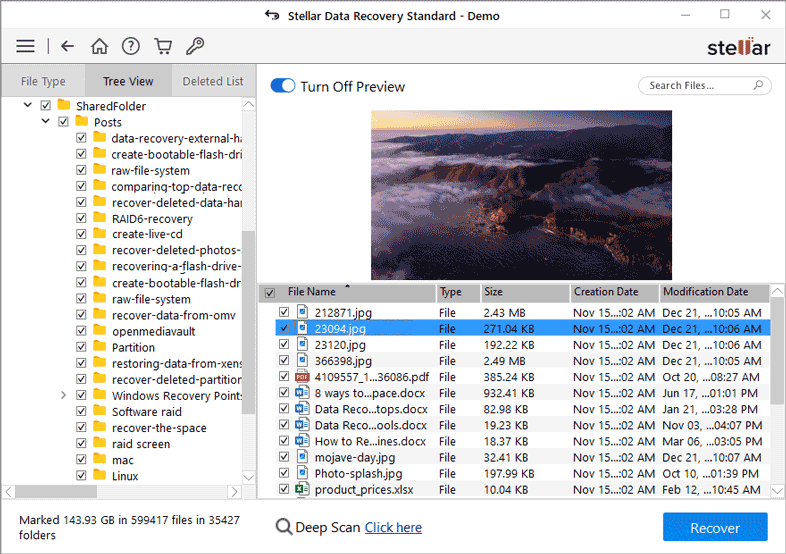The width and height of the screenshot is (786, 554).
Task: Expand the Windows Recovery Points node
Action: pyautogui.click(x=64, y=395)
